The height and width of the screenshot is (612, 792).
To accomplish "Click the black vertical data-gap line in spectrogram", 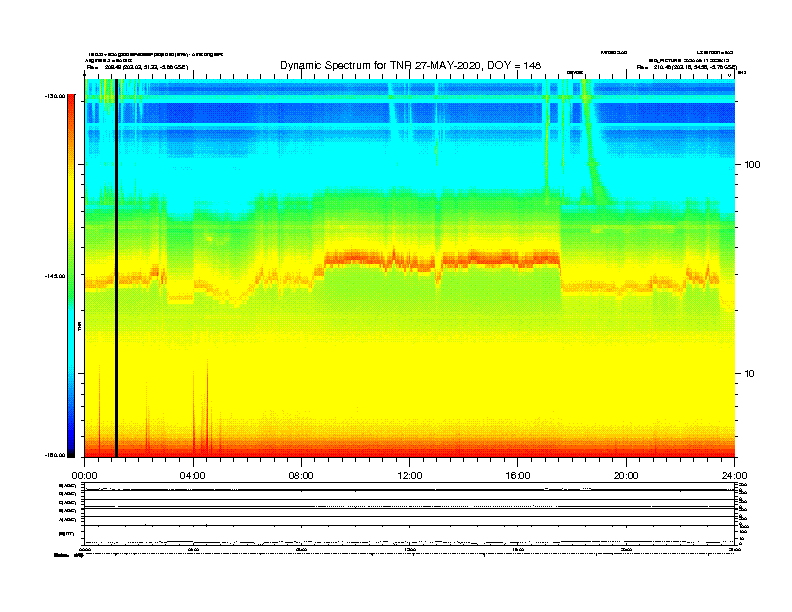I will (x=116, y=268).
